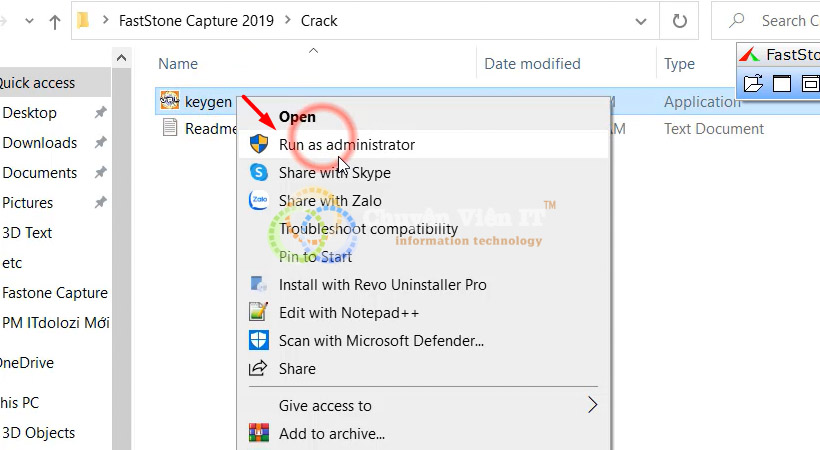Click the Skype icon in the context menu

[x=259, y=172]
